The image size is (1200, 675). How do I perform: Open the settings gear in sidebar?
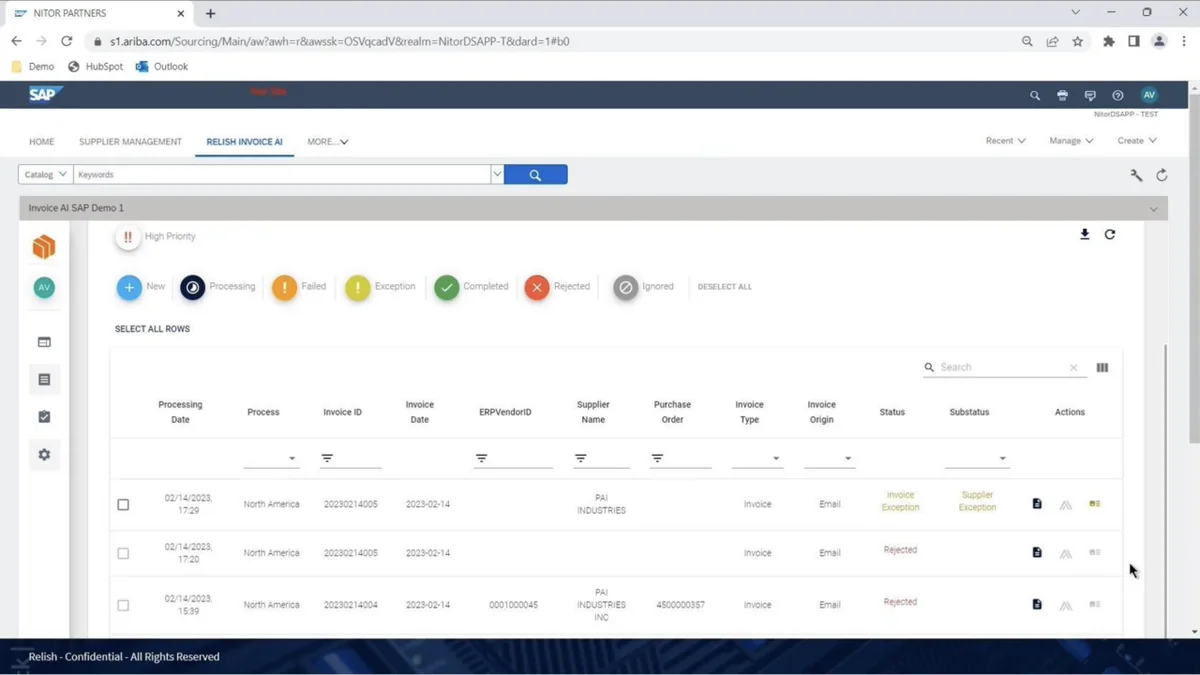tap(44, 455)
